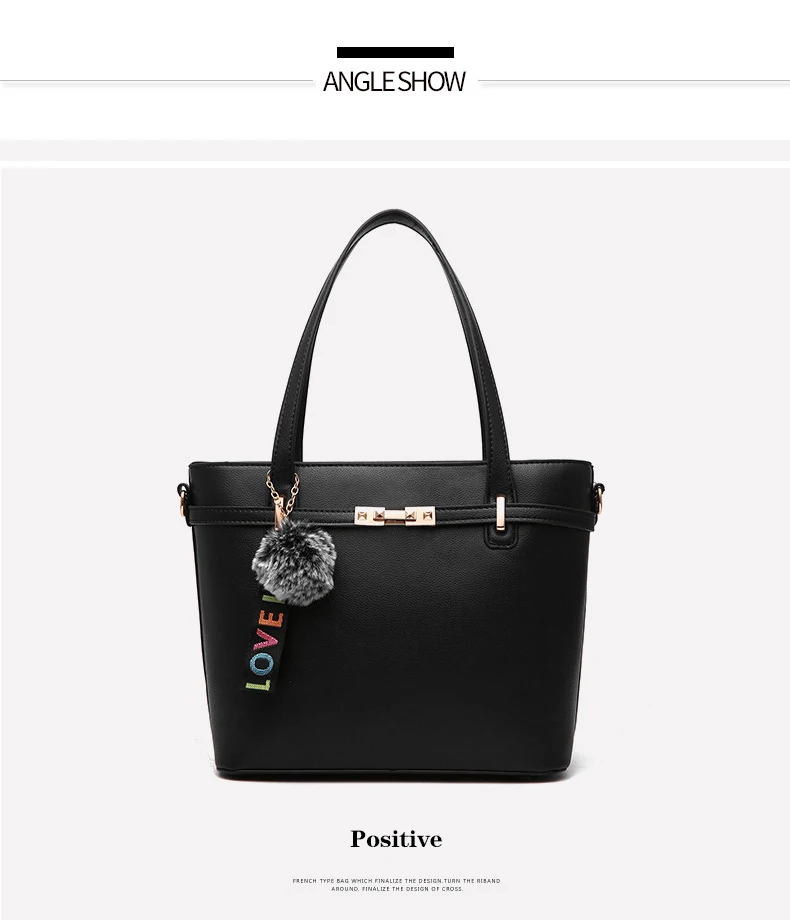Image resolution: width=790 pixels, height=920 pixels.
Task: Click the divider line right of ANGLE SHOW
Action: [x=634, y=81]
